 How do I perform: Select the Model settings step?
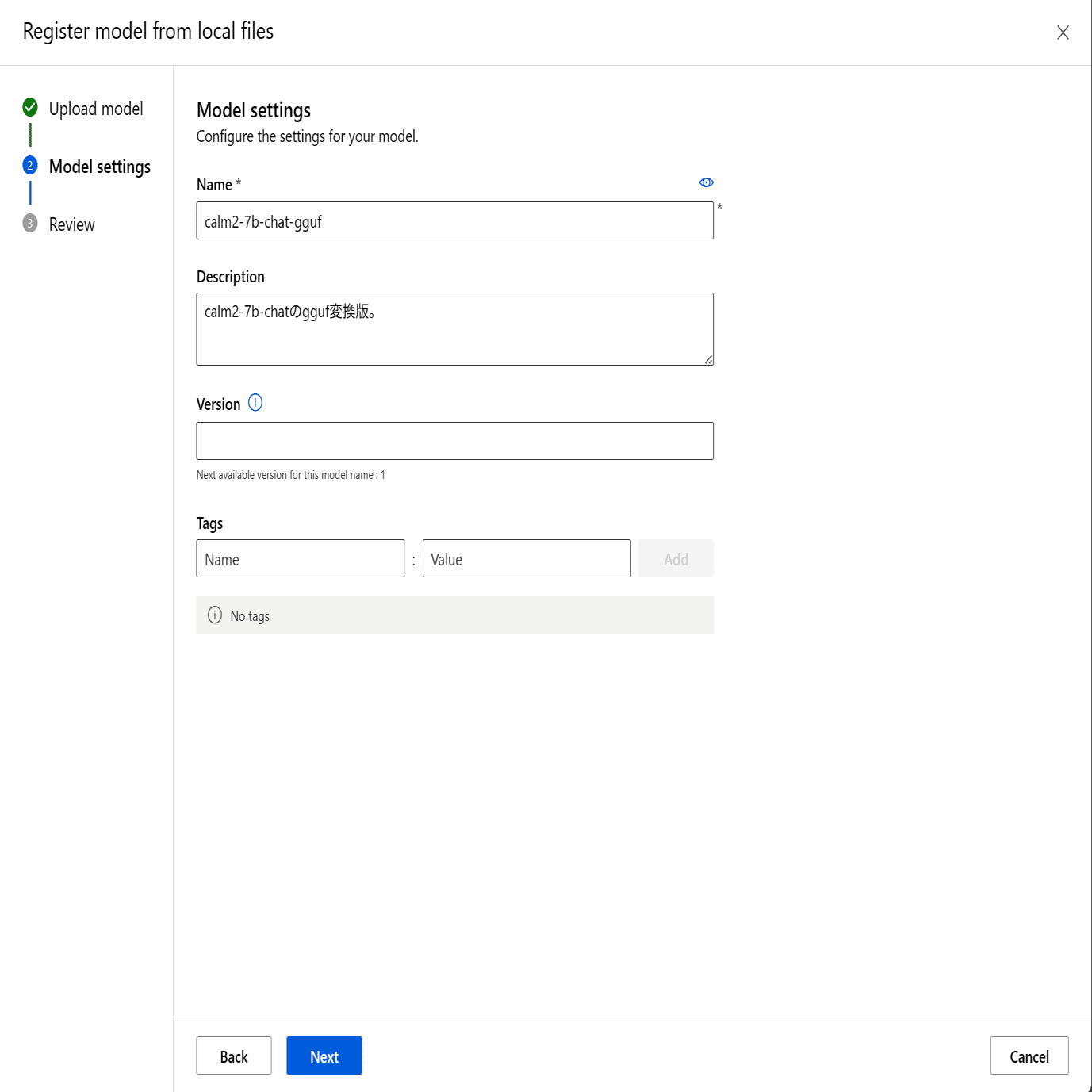click(100, 167)
